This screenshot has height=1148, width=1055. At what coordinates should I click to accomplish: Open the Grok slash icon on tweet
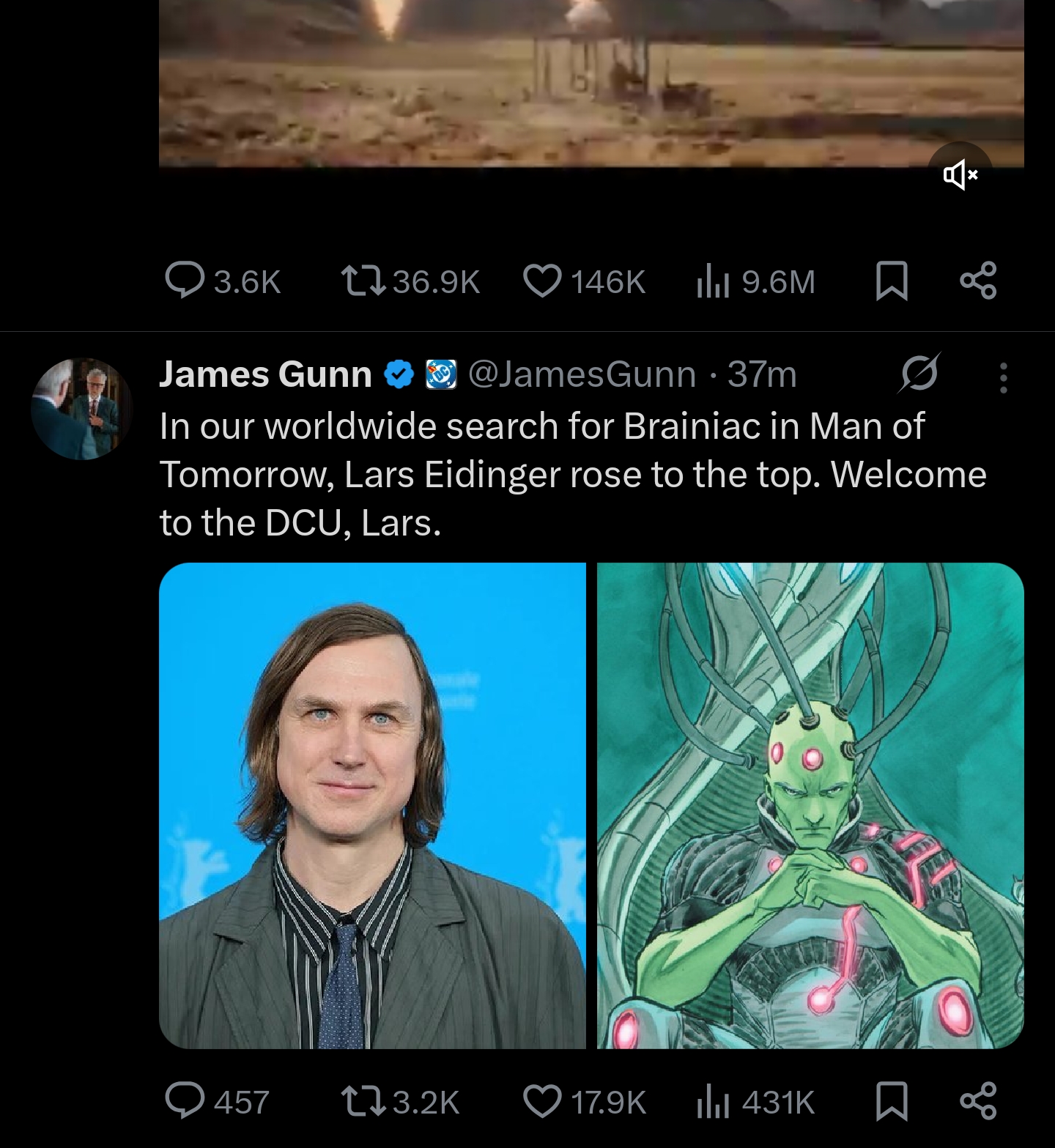point(919,374)
